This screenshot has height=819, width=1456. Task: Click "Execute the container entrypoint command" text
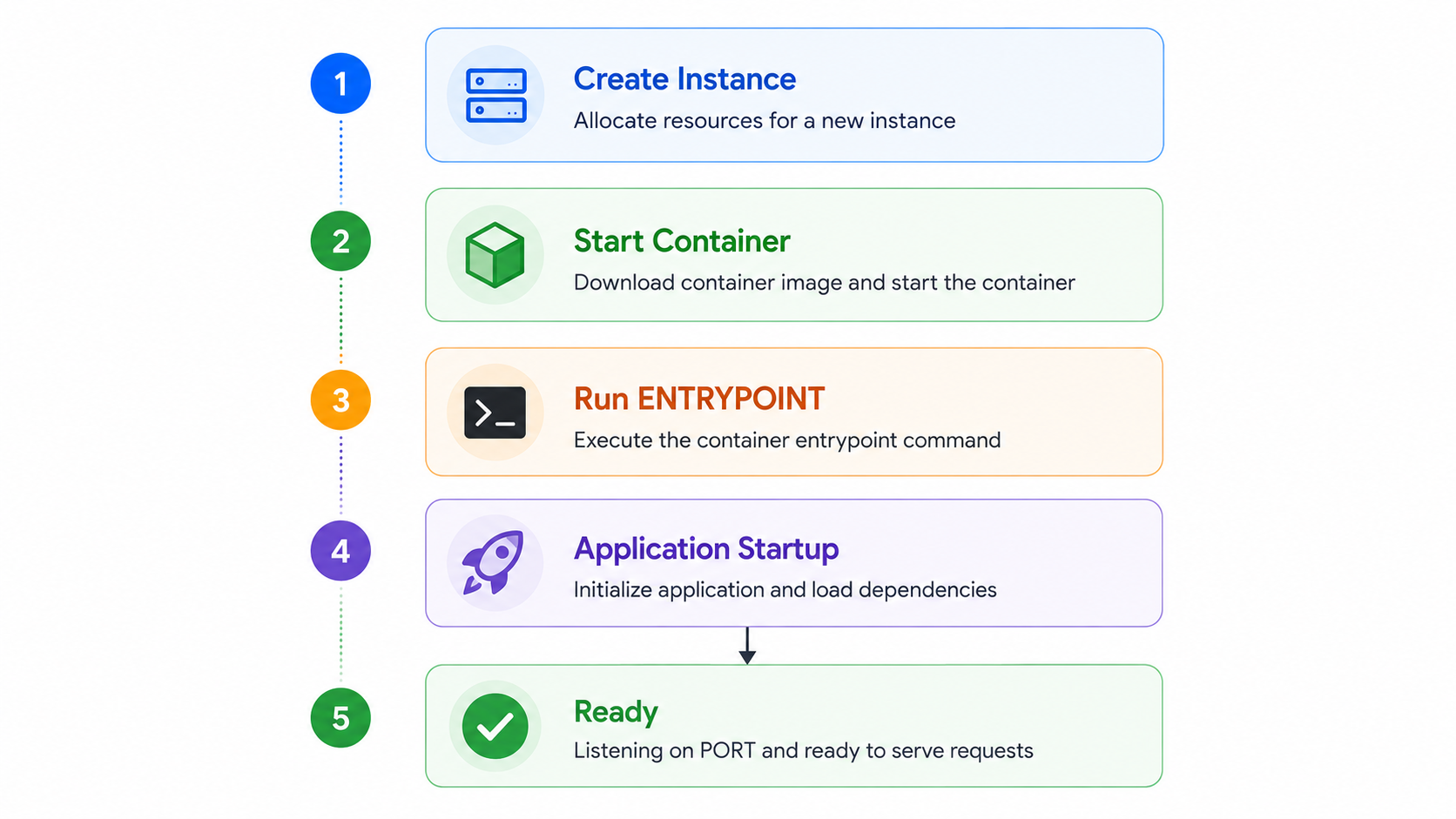click(x=787, y=440)
